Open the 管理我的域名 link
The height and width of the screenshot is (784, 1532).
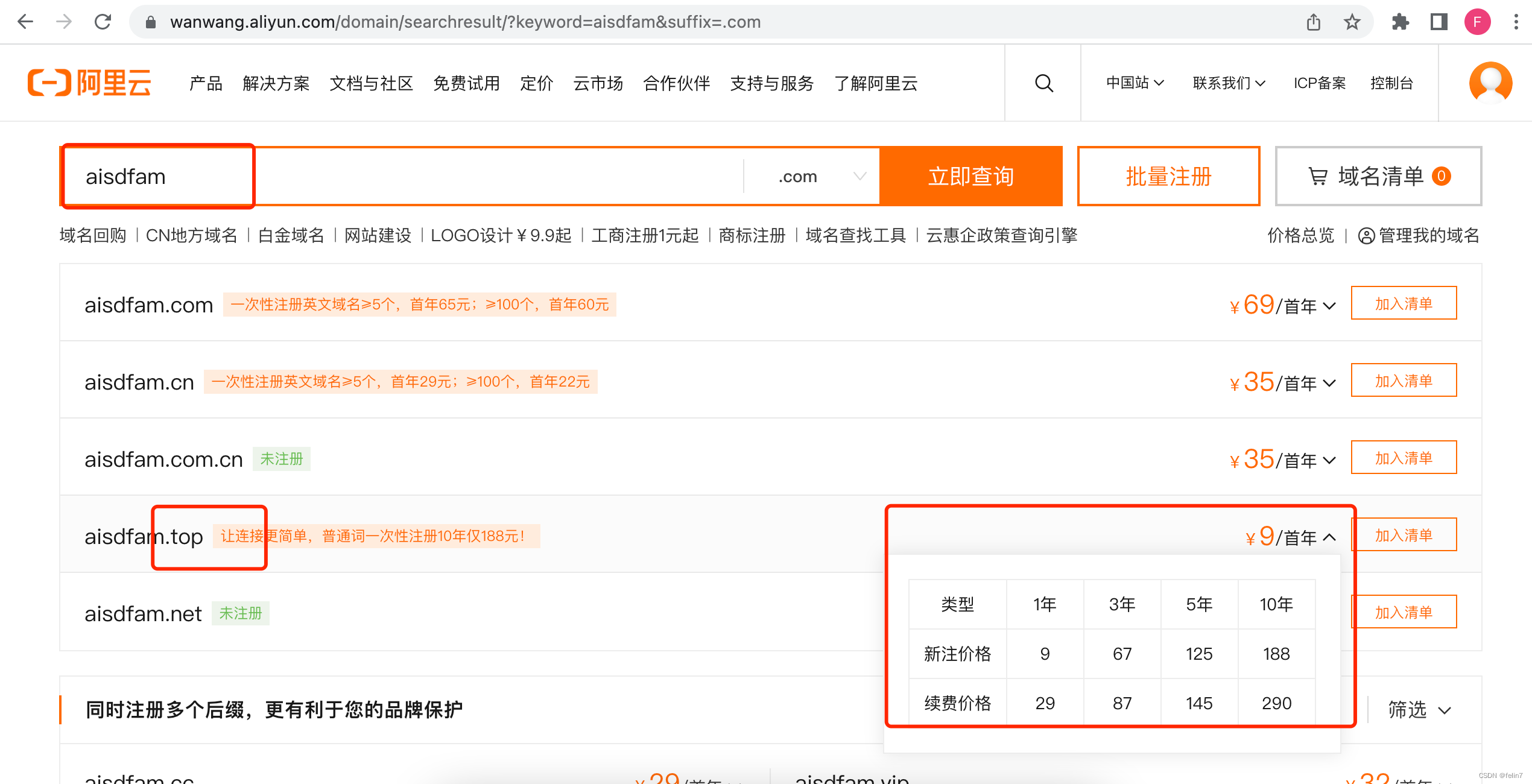pyautogui.click(x=1419, y=235)
